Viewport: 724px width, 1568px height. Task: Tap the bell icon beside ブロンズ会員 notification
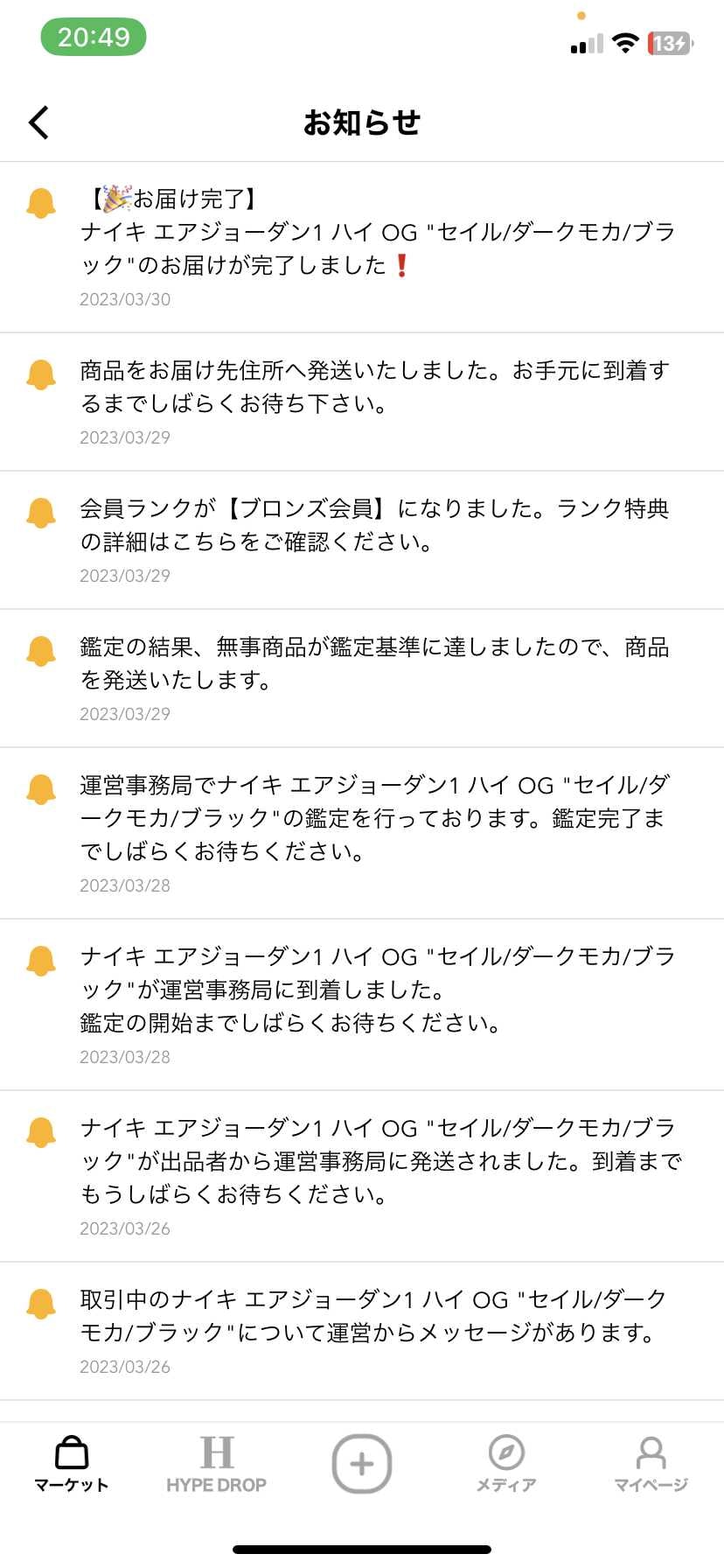pyautogui.click(x=41, y=513)
